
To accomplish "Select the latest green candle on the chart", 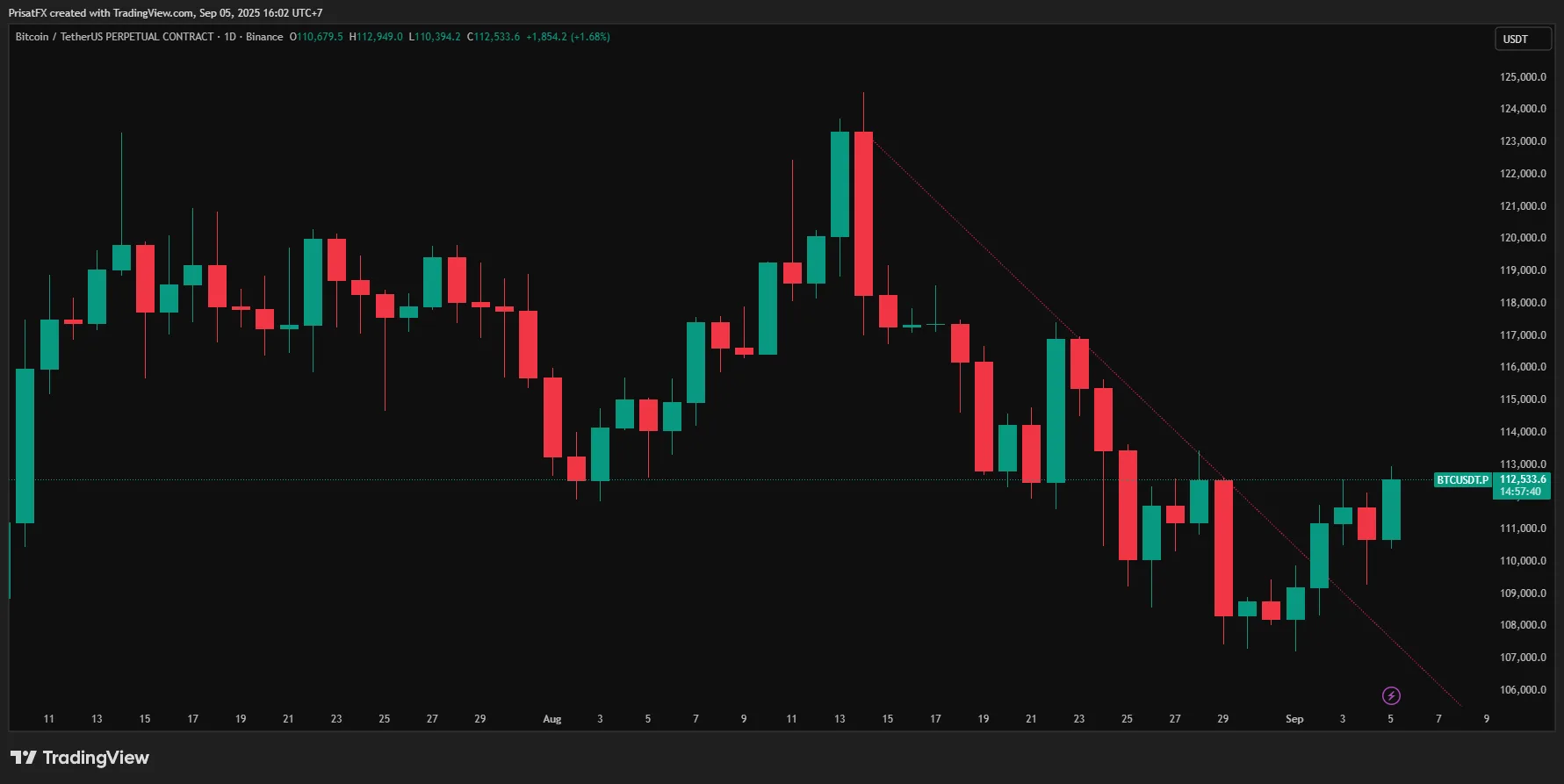I will [x=1391, y=509].
